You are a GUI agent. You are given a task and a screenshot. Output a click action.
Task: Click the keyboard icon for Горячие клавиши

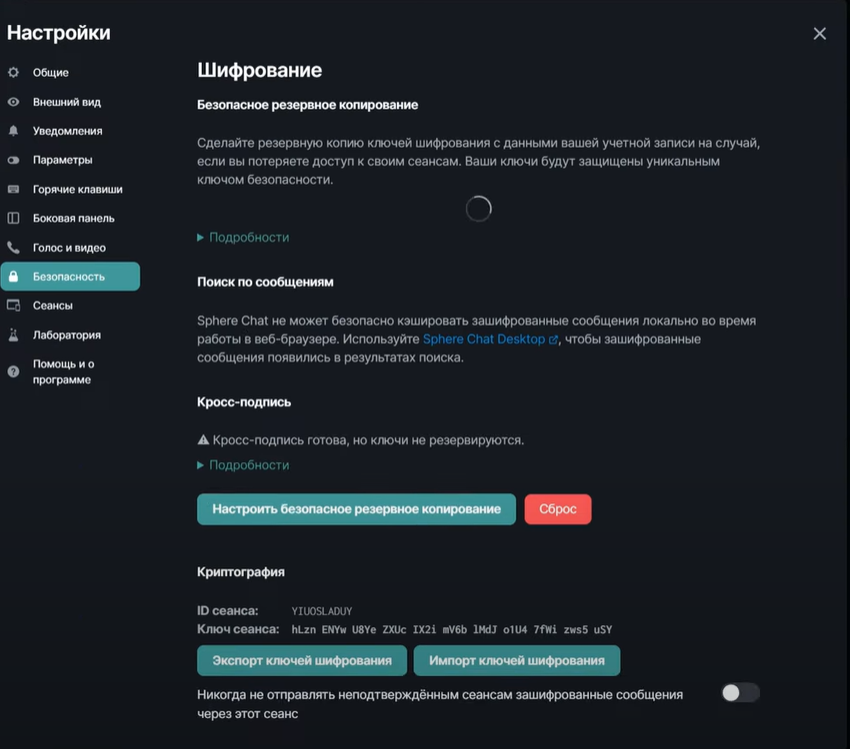14,189
